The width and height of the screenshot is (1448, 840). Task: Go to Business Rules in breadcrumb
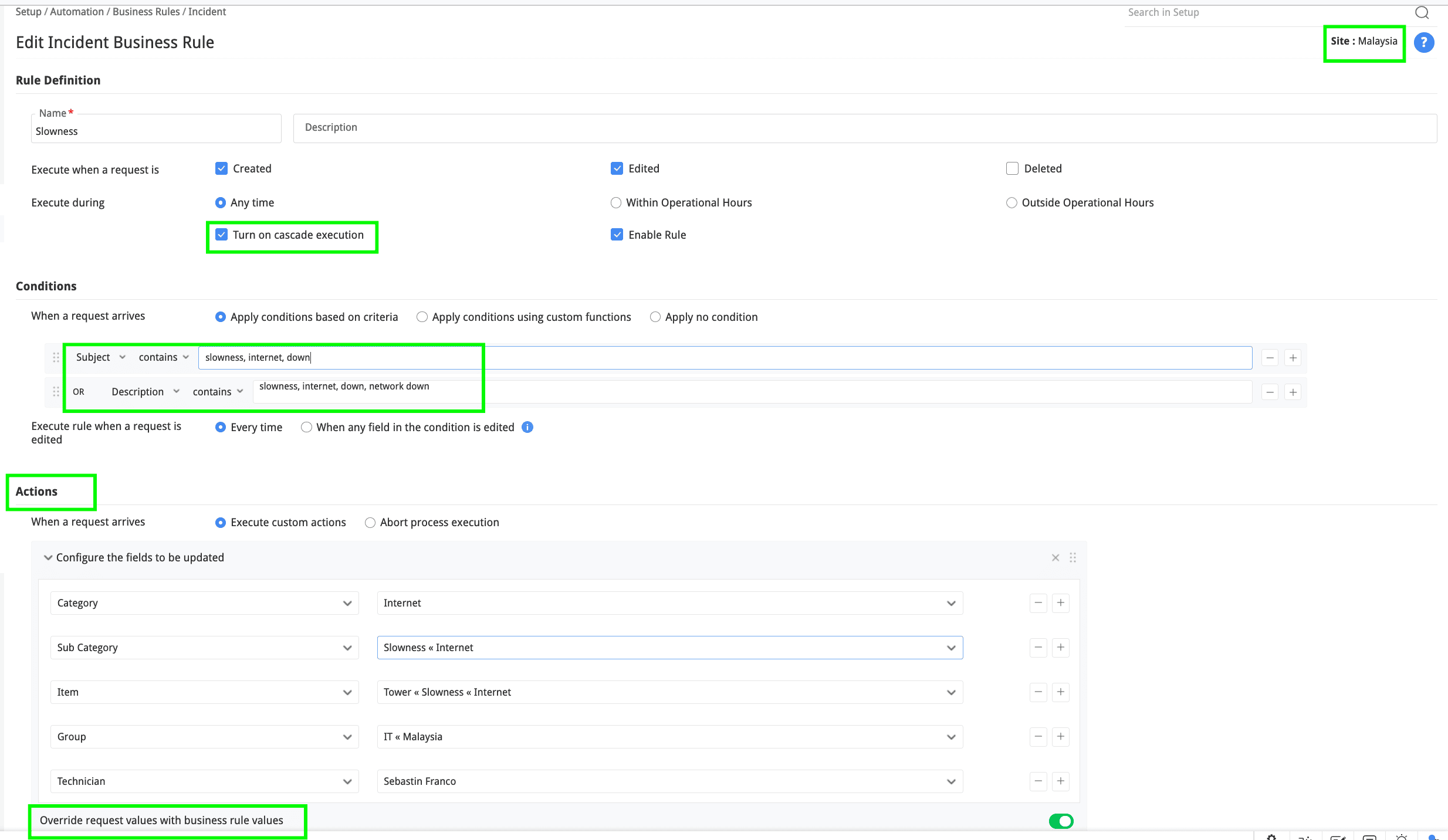[x=146, y=12]
